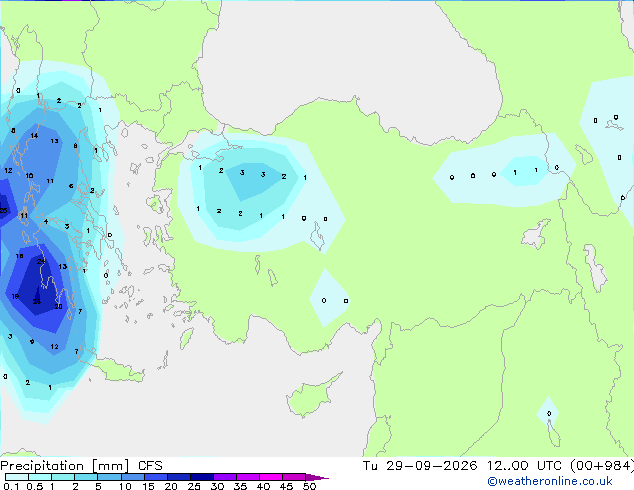Click the 35–40 mm legend swatch

247,477
